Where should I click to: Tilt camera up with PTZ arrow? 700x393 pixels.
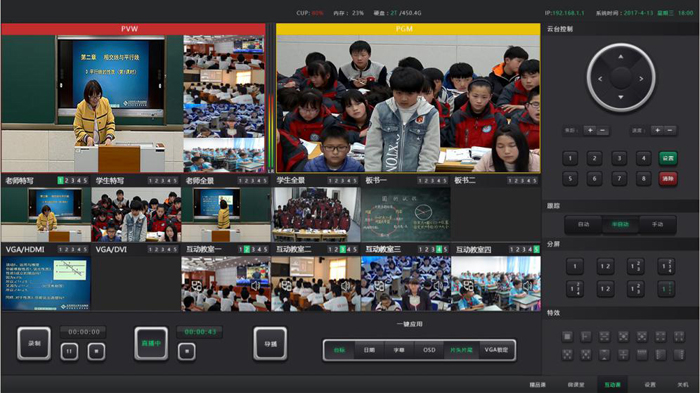[x=621, y=57]
